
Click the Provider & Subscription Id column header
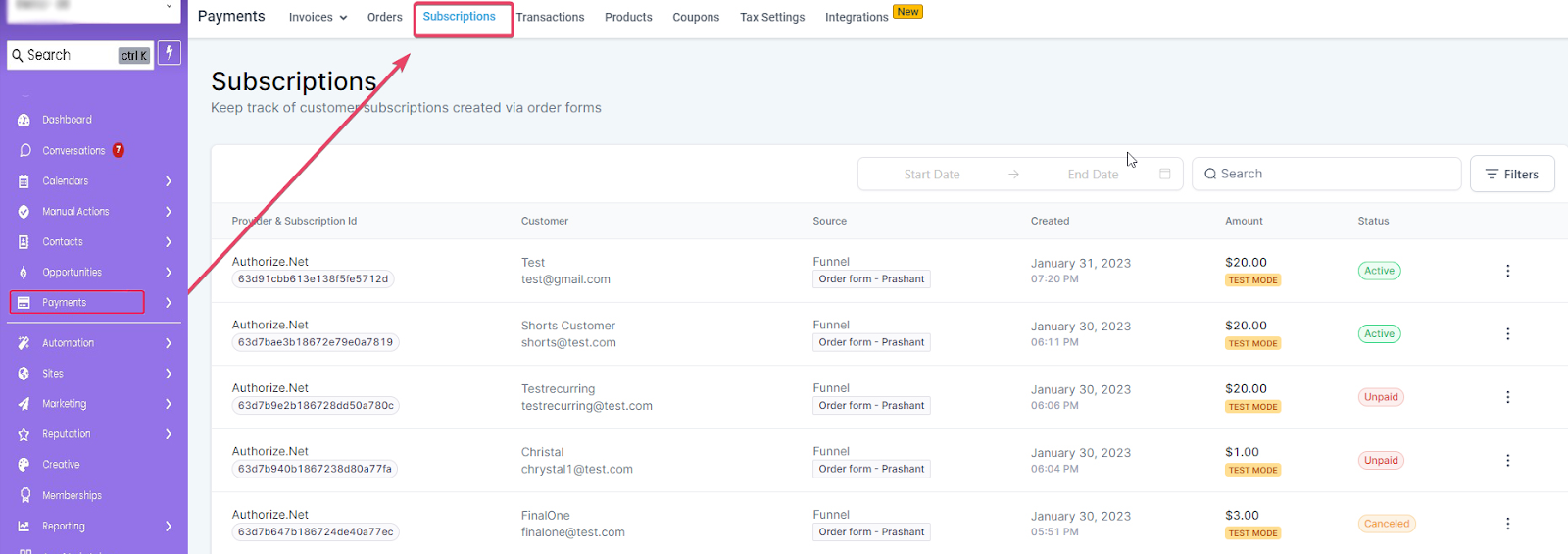click(294, 221)
